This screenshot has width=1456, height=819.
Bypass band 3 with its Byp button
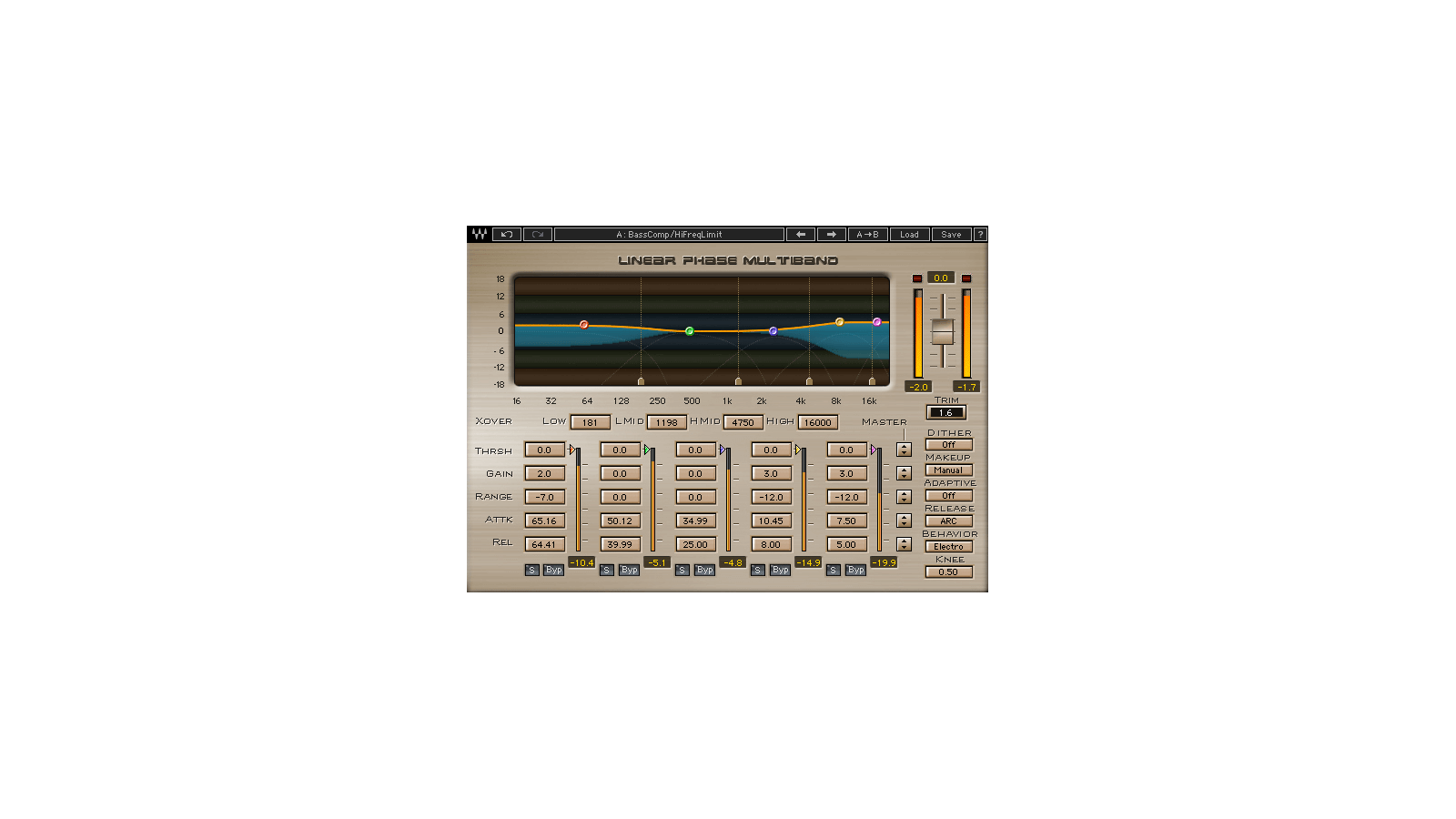[x=705, y=570]
